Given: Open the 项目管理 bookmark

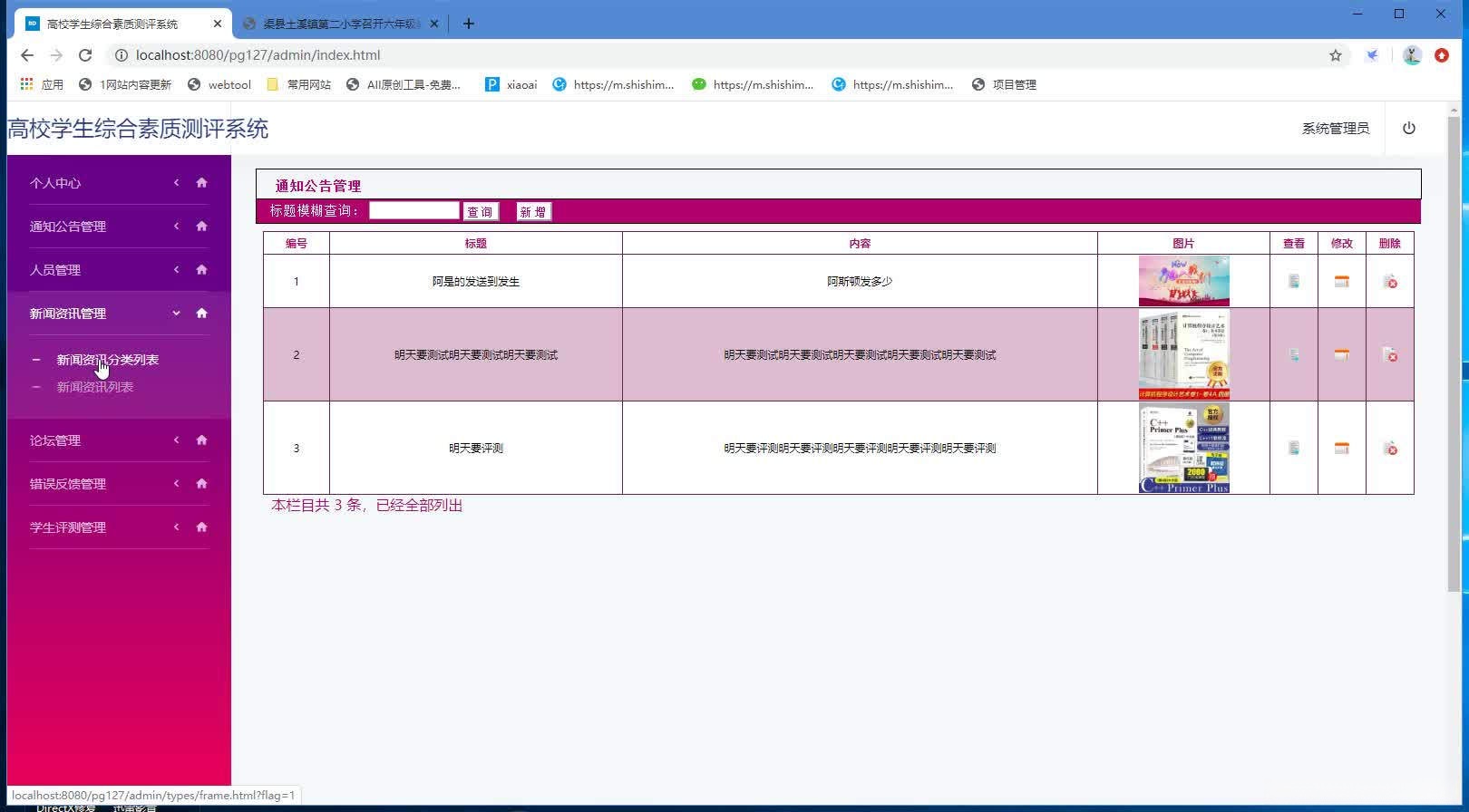Looking at the screenshot, I should 1004,84.
